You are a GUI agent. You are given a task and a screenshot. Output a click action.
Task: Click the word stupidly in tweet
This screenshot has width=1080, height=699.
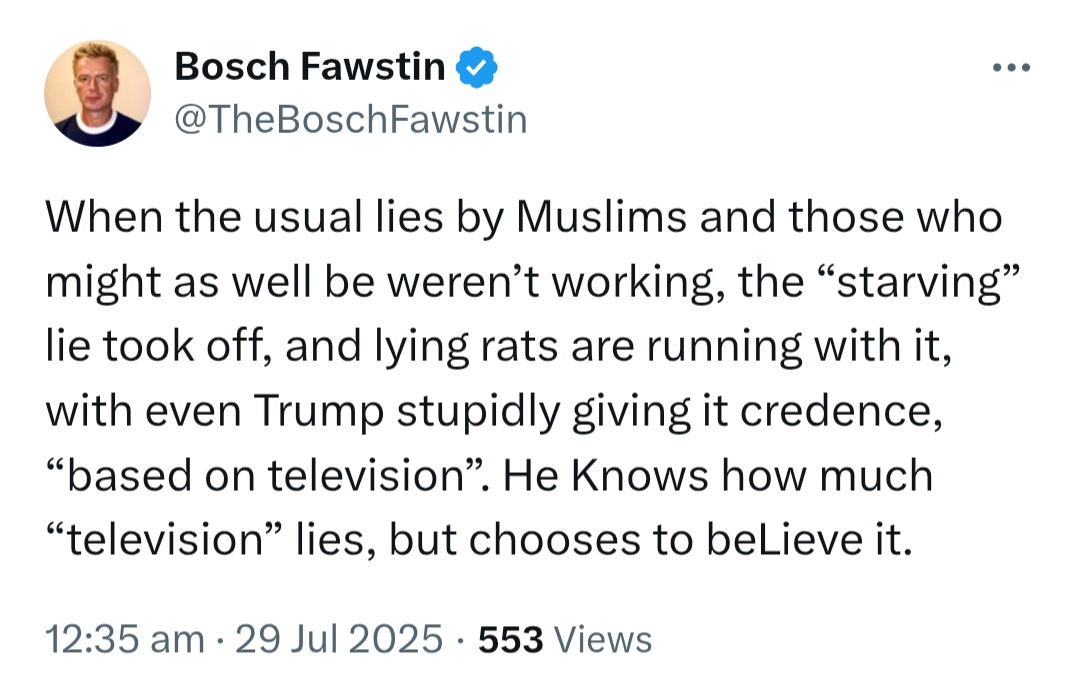click(478, 411)
